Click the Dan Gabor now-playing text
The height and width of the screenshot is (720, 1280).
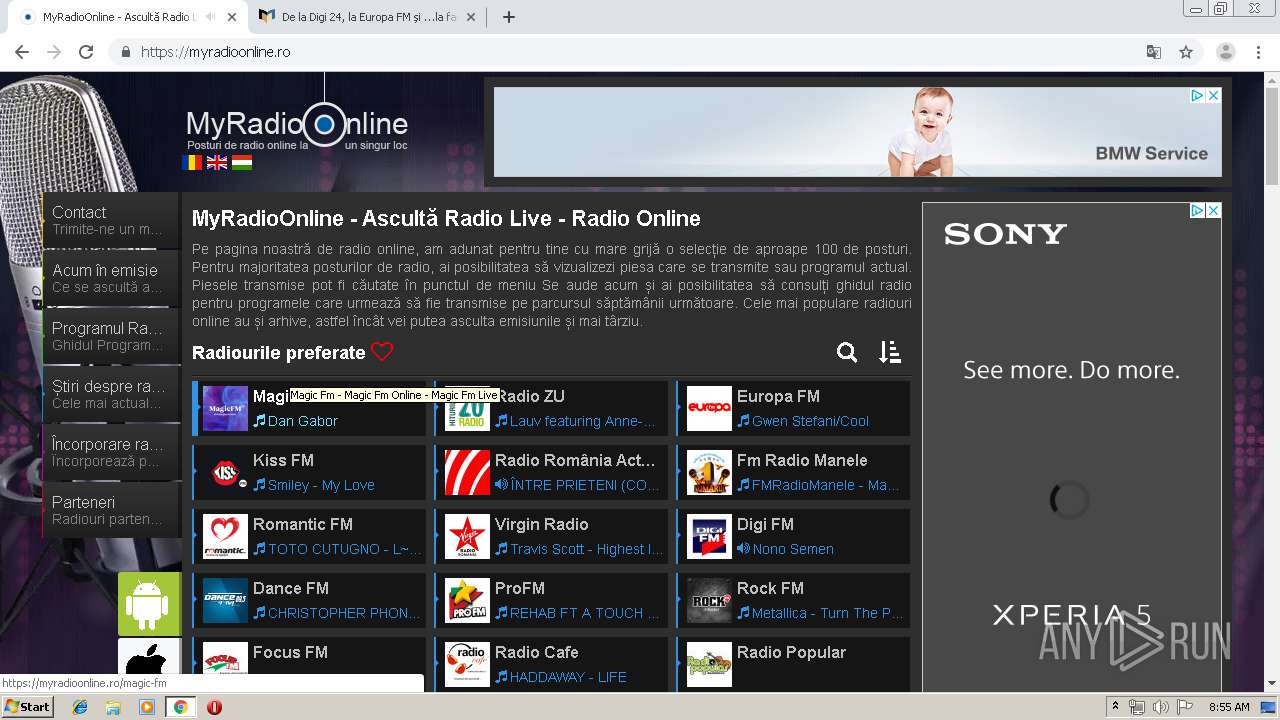pos(303,421)
